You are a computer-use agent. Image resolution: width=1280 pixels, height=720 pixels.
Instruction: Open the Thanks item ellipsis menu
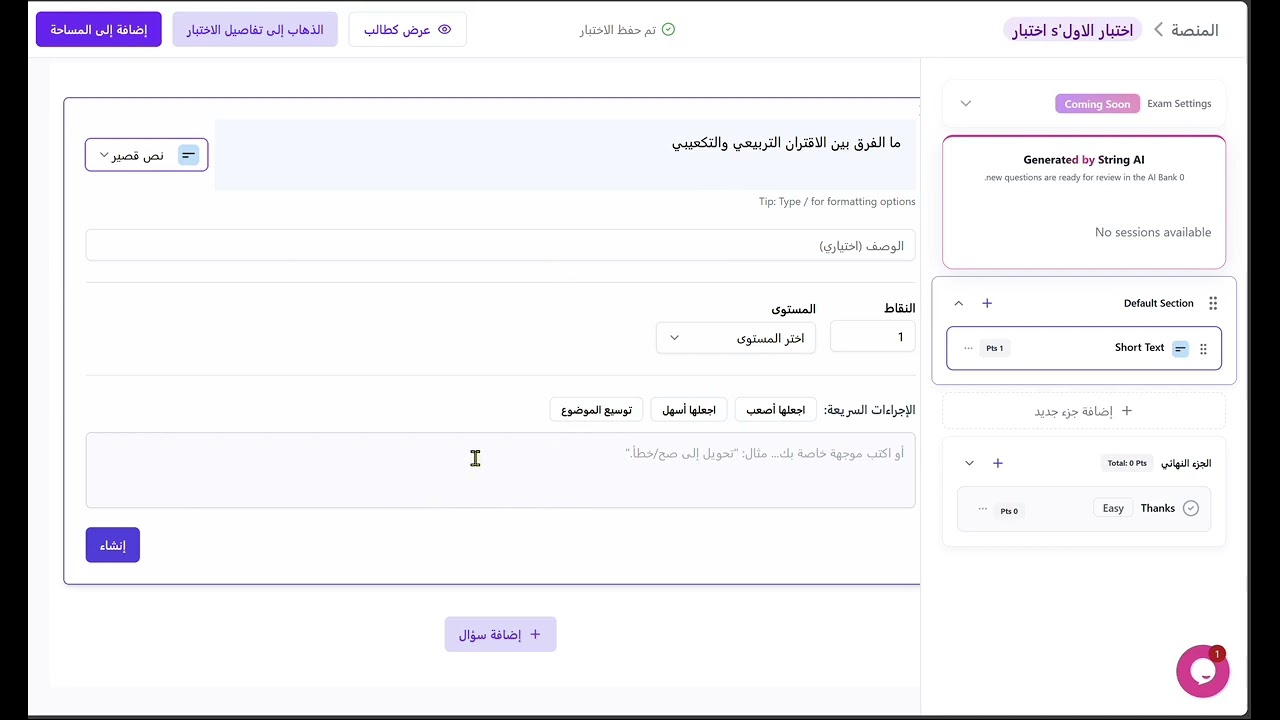pos(982,508)
